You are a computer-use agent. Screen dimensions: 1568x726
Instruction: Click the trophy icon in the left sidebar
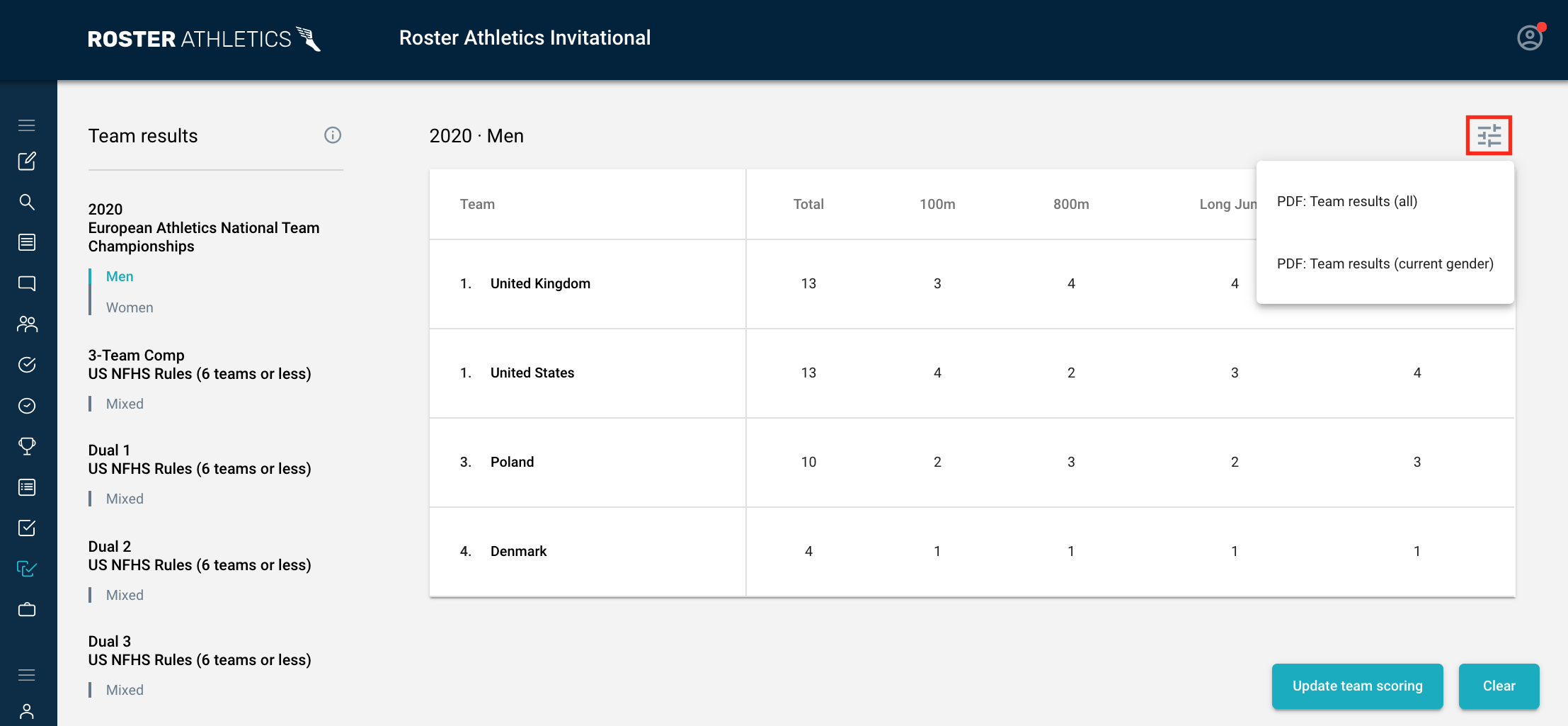pyautogui.click(x=27, y=446)
